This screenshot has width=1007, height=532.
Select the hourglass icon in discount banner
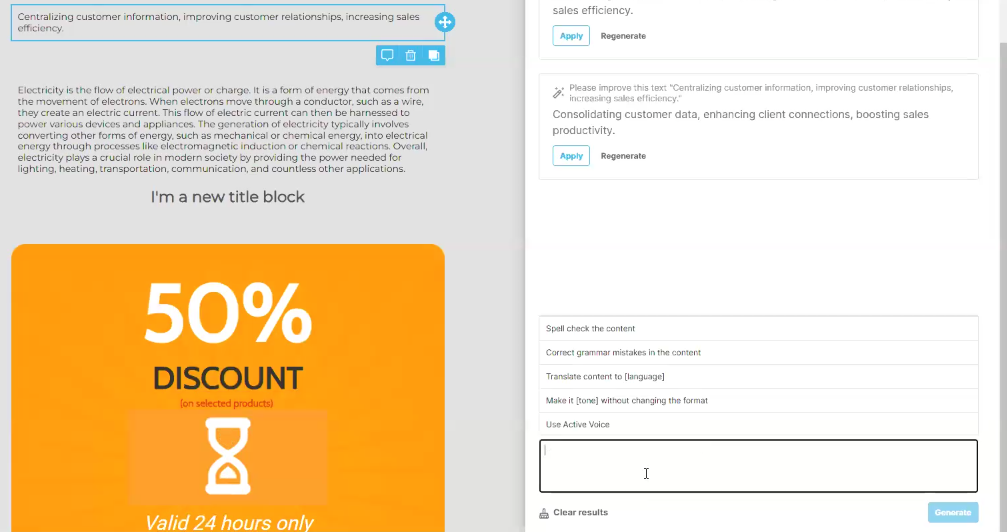point(228,456)
